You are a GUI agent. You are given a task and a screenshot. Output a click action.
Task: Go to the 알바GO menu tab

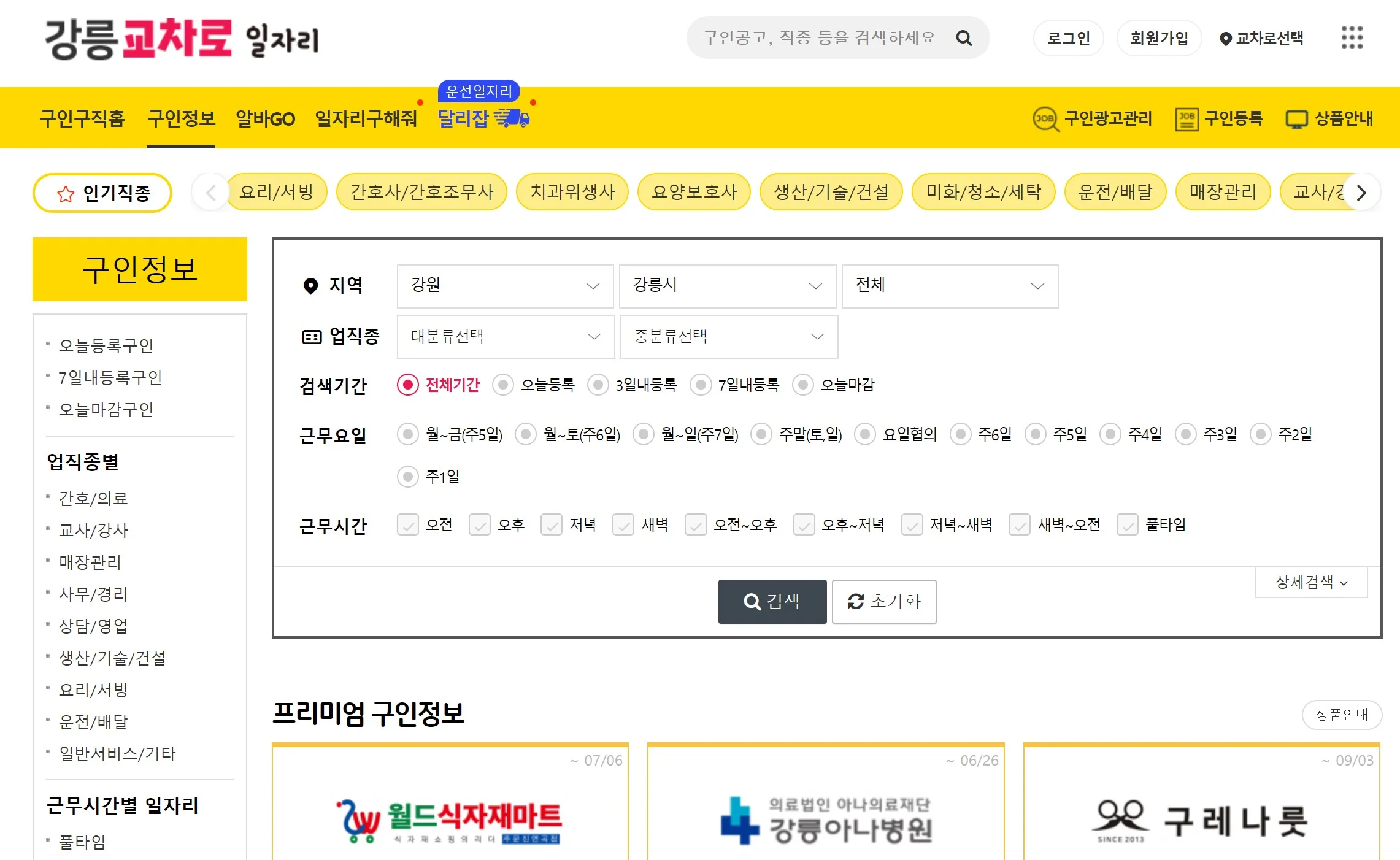click(265, 118)
